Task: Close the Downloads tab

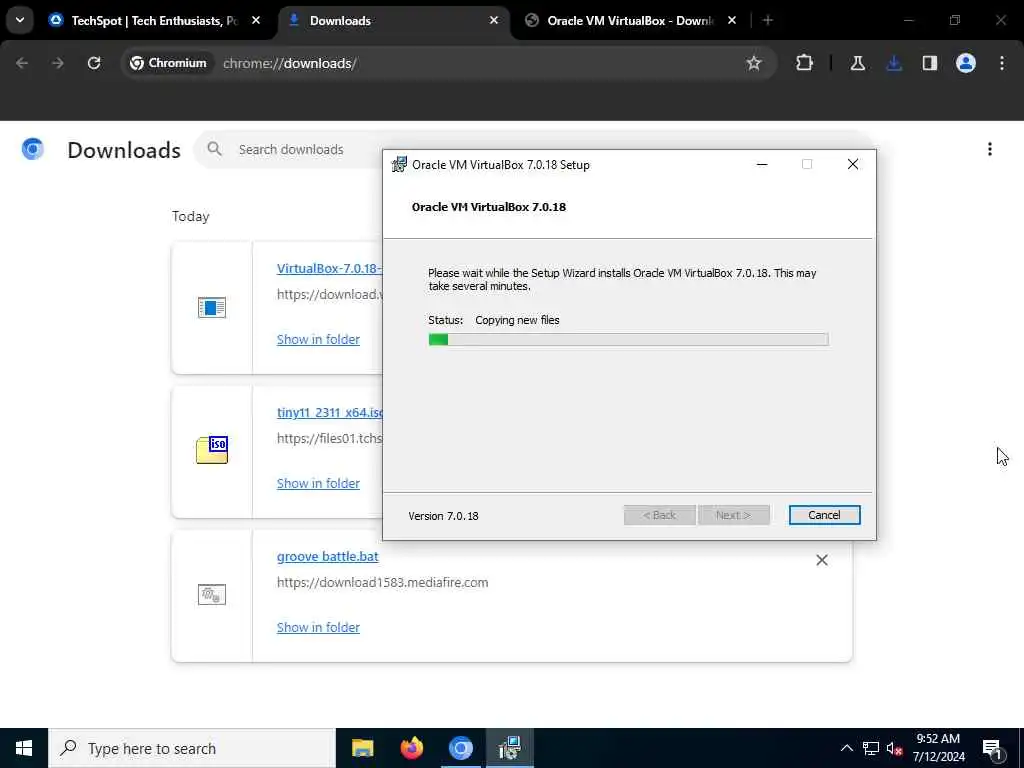Action: point(494,21)
